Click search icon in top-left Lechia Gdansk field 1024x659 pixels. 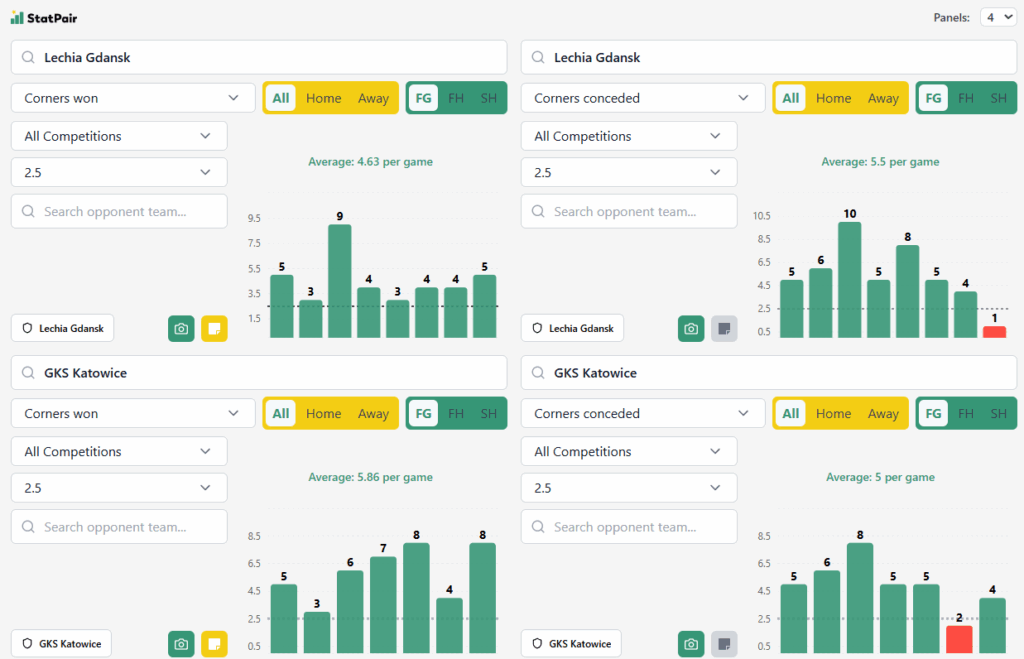click(x=28, y=57)
